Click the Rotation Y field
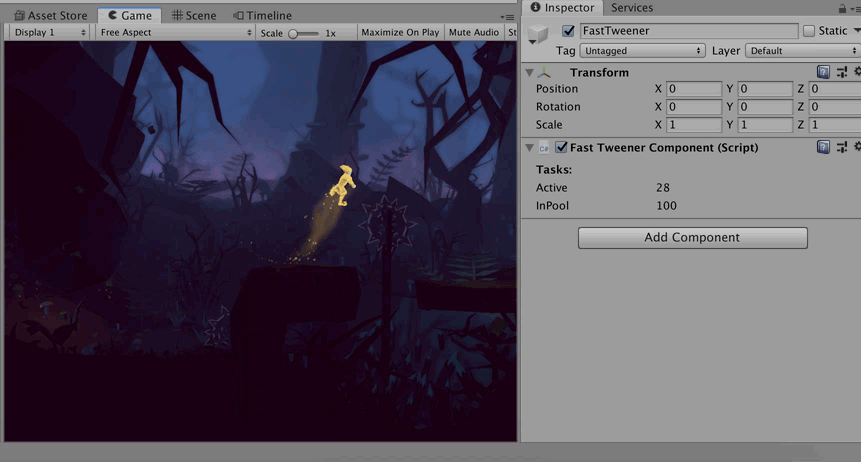Screen dimensions: 861x462 pos(765,107)
